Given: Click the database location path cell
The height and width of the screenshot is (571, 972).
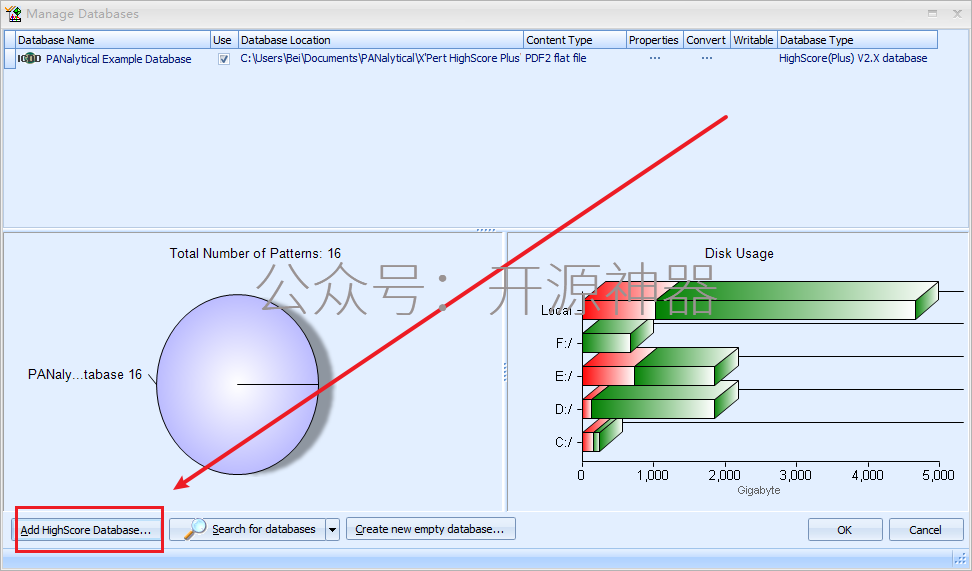Looking at the screenshot, I should (x=381, y=58).
